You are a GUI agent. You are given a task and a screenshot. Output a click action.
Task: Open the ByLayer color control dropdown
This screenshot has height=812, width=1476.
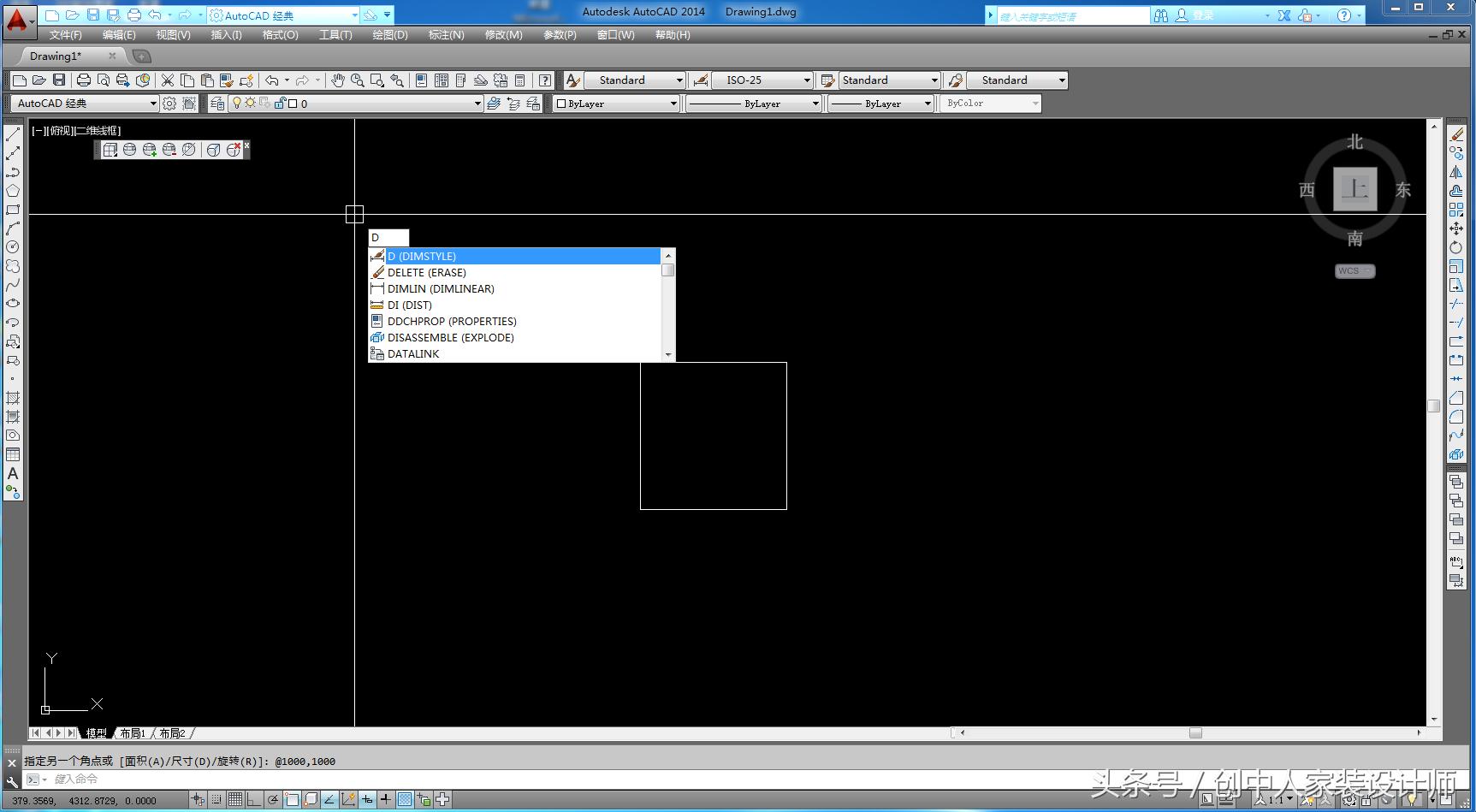(616, 104)
